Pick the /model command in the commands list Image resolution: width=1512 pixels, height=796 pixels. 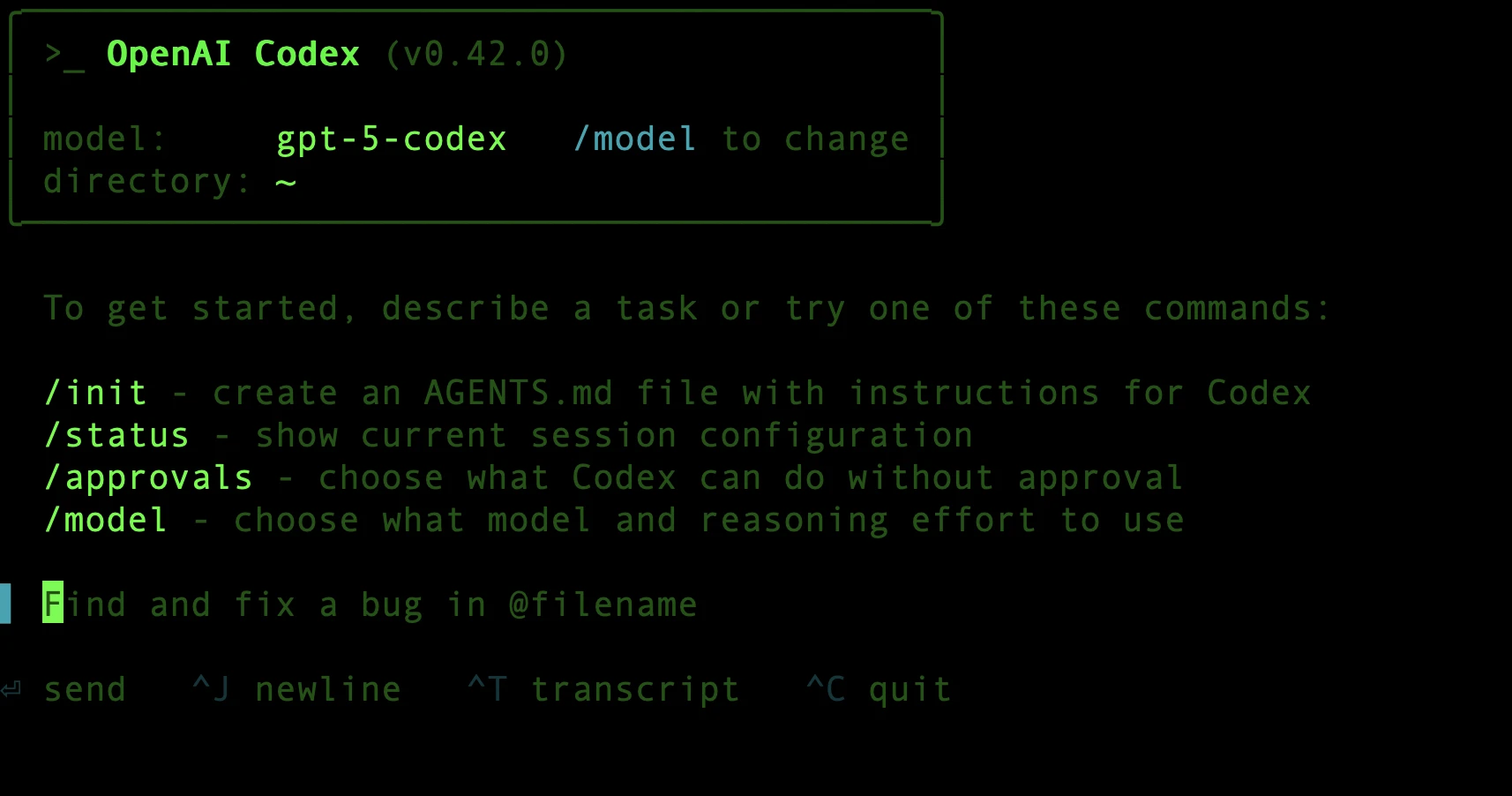click(106, 520)
